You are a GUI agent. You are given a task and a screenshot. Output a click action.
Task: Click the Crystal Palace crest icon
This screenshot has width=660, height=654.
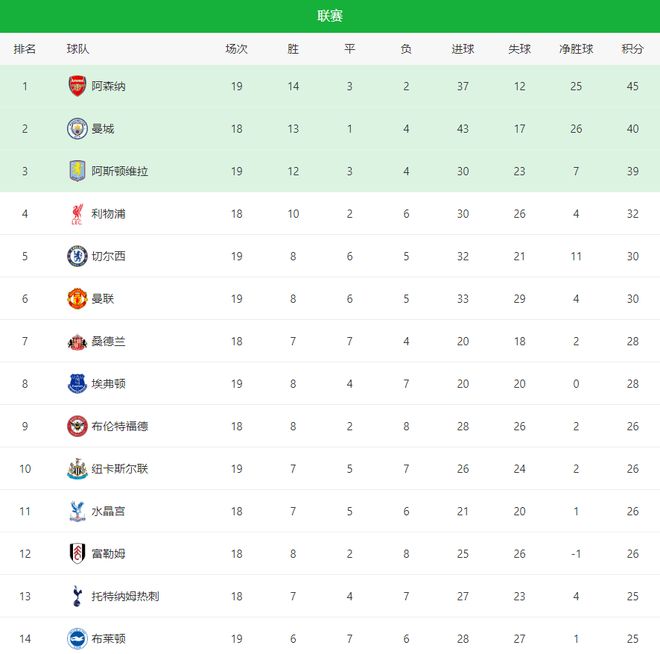(77, 511)
